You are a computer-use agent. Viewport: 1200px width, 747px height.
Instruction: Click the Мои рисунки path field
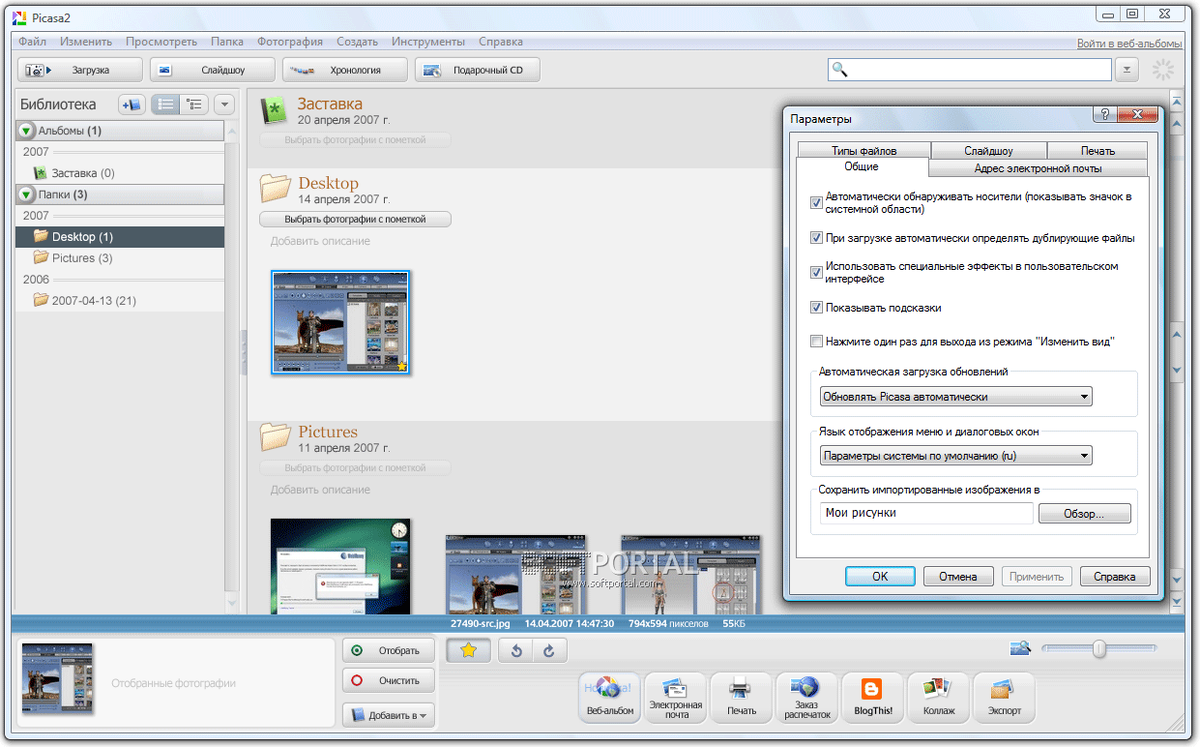[x=925, y=513]
